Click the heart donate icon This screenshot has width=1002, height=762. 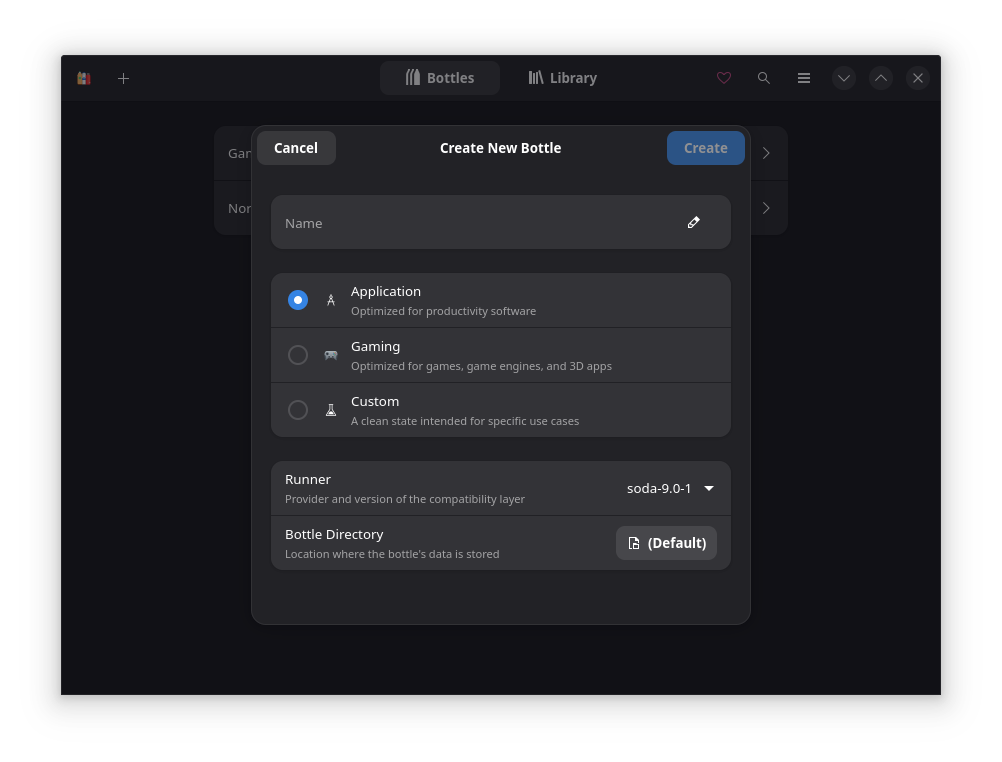coord(724,78)
